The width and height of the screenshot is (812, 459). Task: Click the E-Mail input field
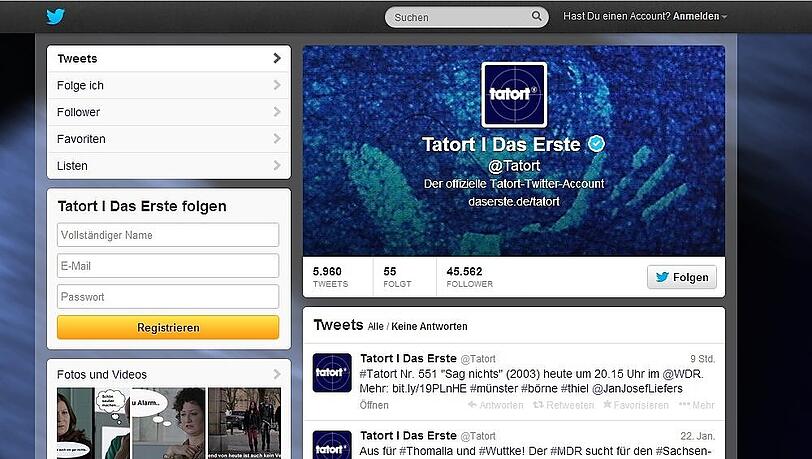coord(168,266)
